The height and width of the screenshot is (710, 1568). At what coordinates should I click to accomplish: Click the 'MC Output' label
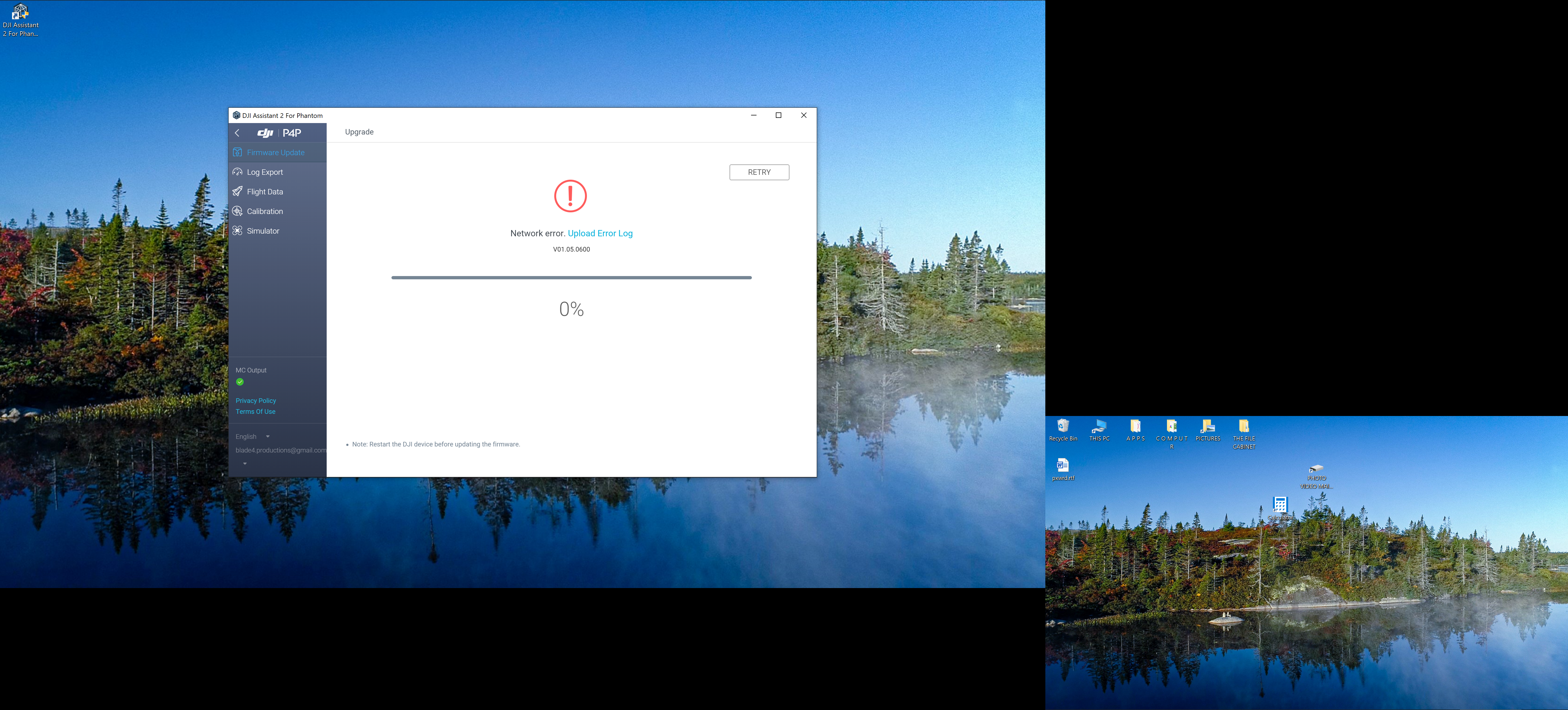pos(251,370)
